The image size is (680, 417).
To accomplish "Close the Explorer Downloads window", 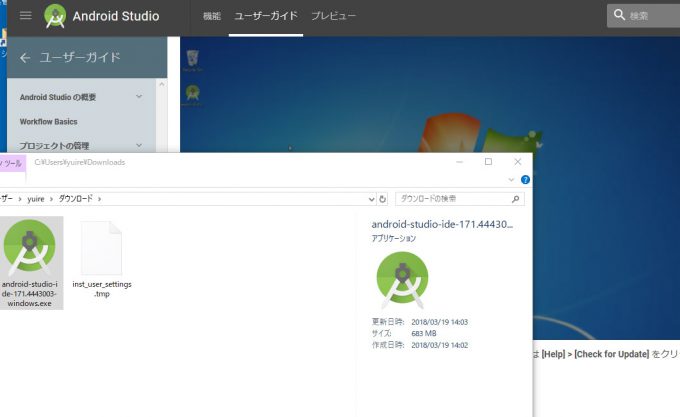I will tap(518, 162).
